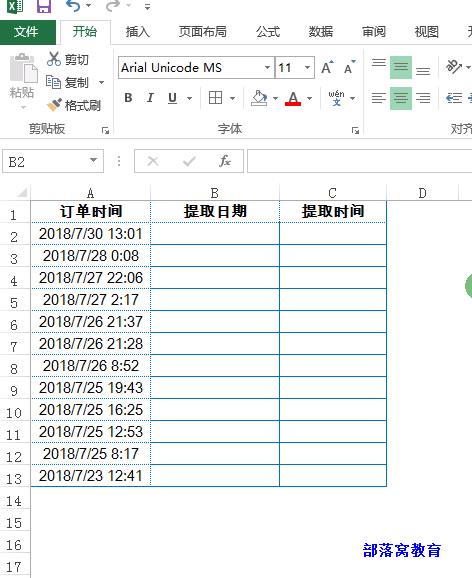Click the 格式刷 format painter label
The width and height of the screenshot is (472, 578).
pos(83,105)
